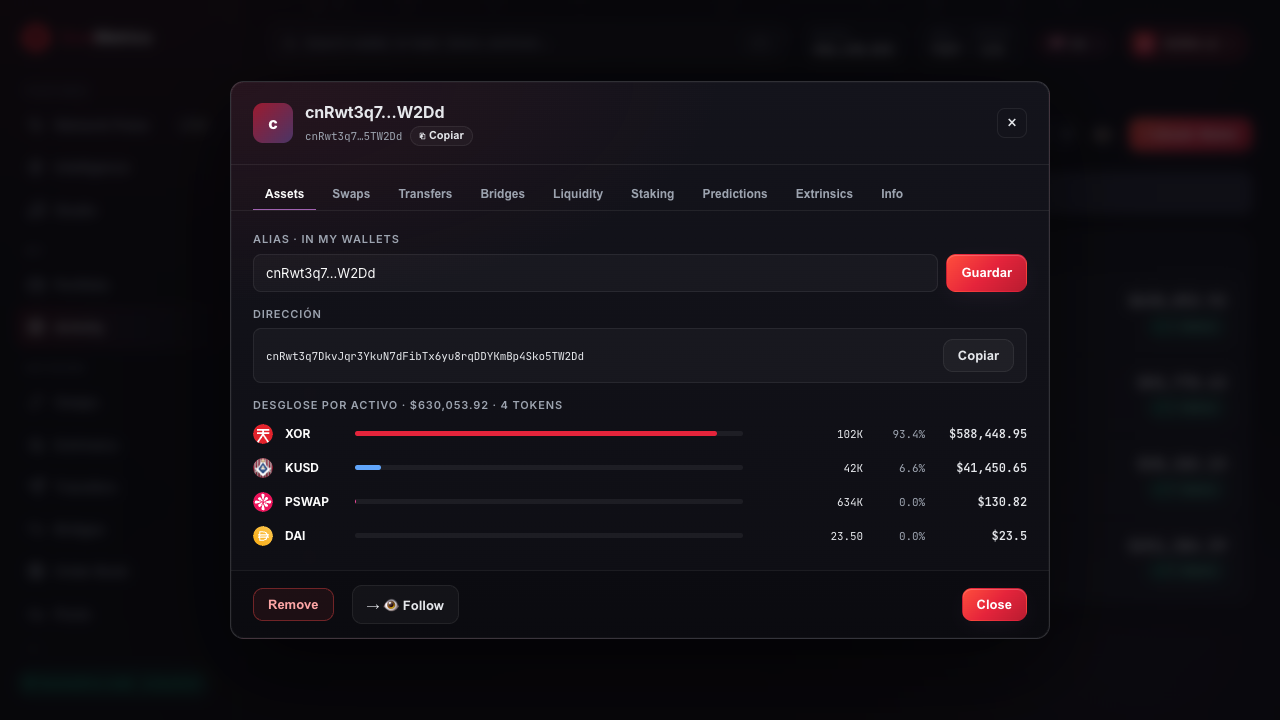This screenshot has width=1280, height=720.
Task: Click the XOR allocation bar
Action: [549, 434]
